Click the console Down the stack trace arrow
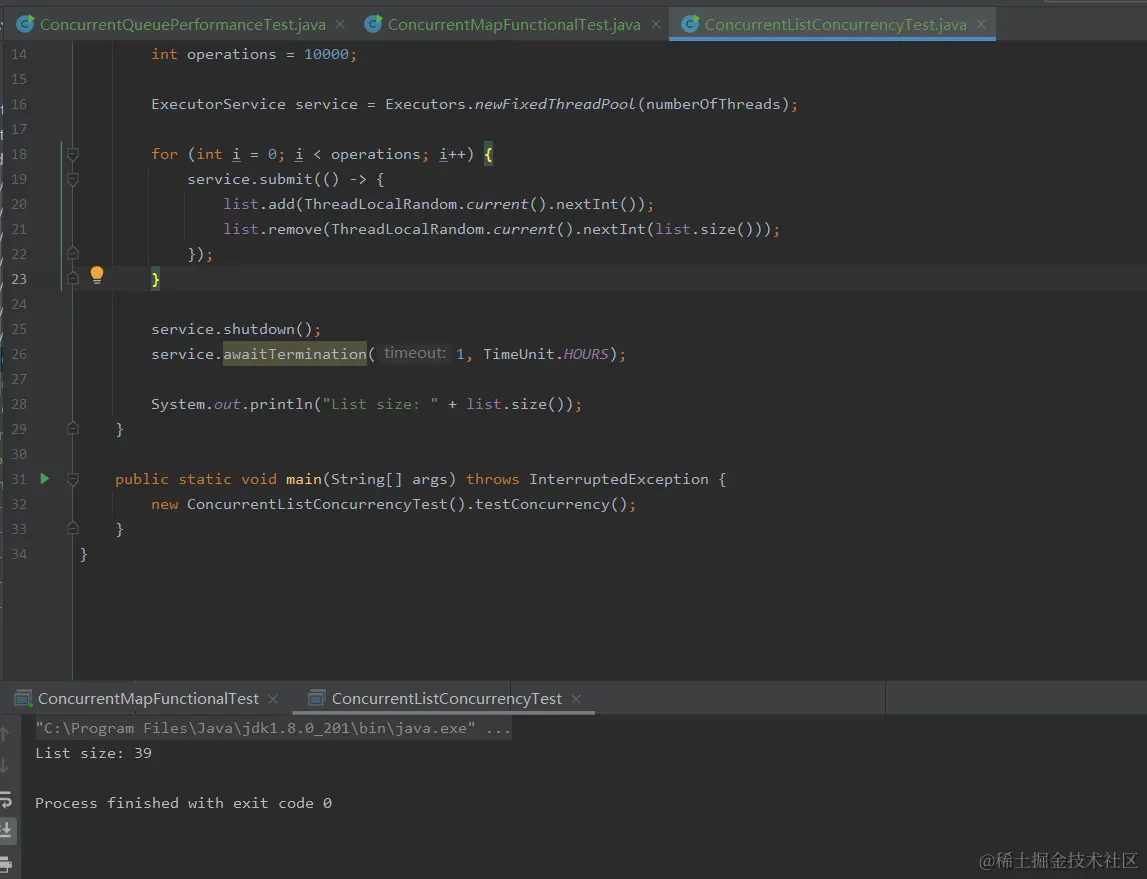 coord(5,766)
